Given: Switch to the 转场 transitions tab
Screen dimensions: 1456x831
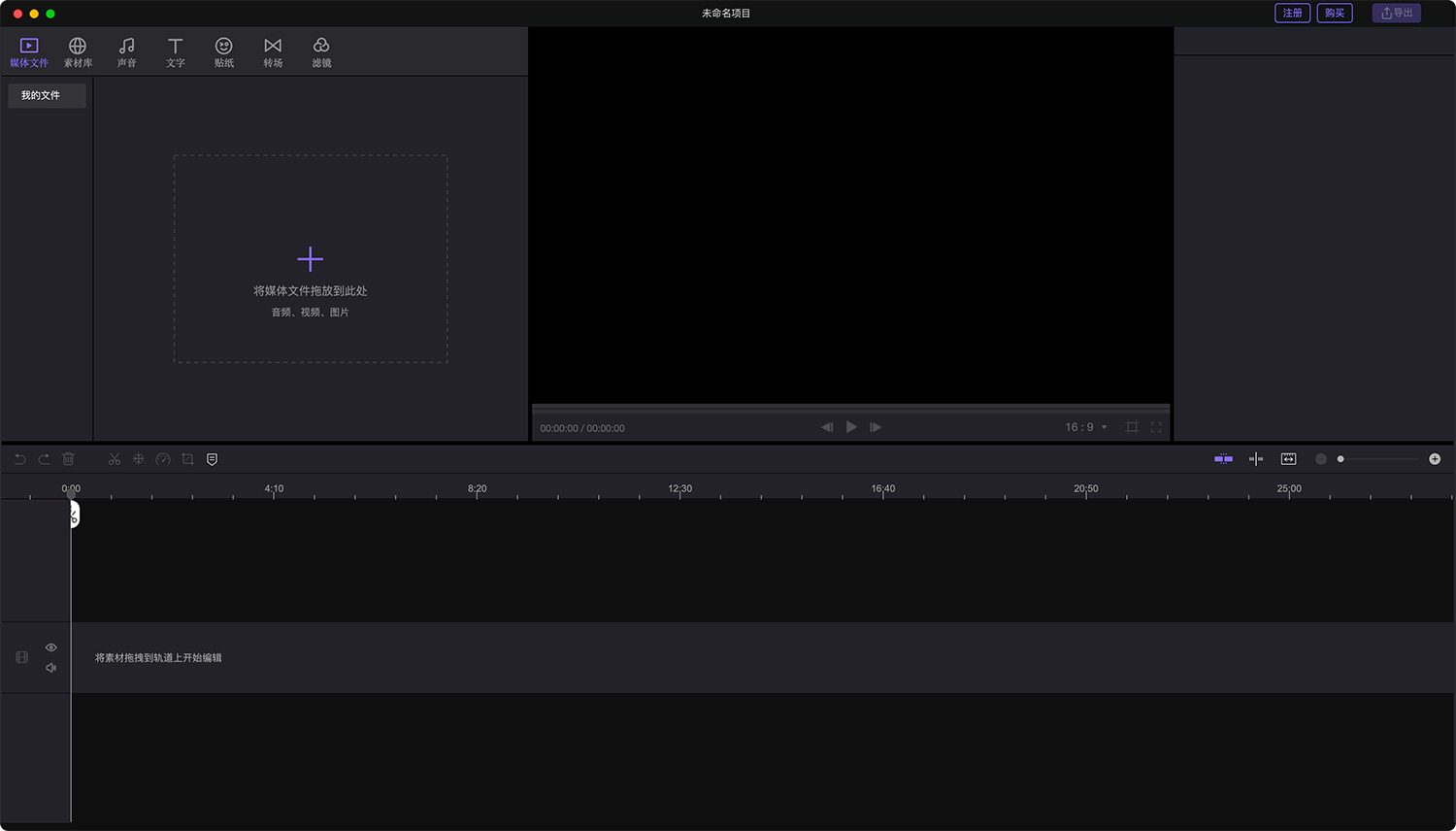Looking at the screenshot, I should coord(273,52).
